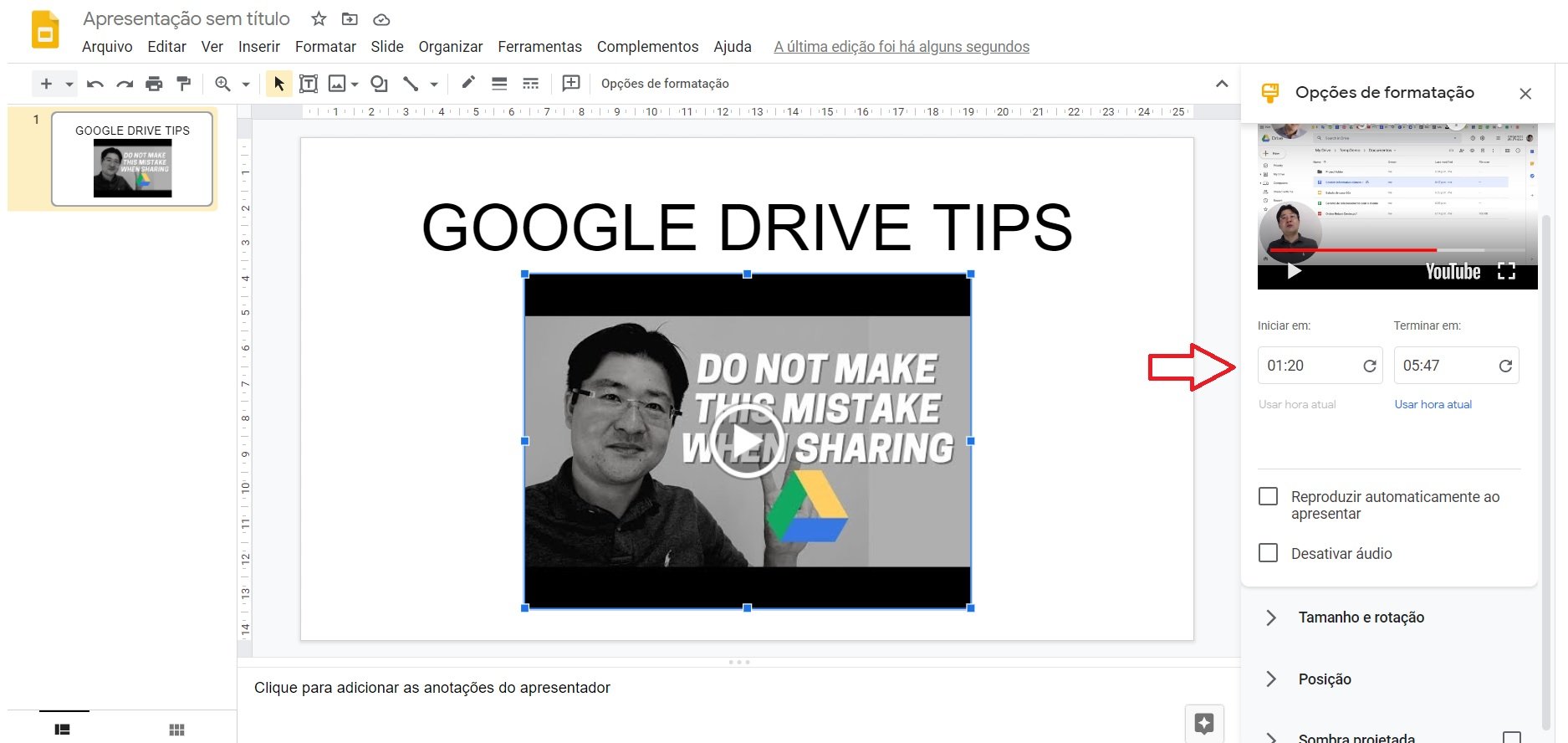Click the Explore button at bottom right

point(1204,724)
